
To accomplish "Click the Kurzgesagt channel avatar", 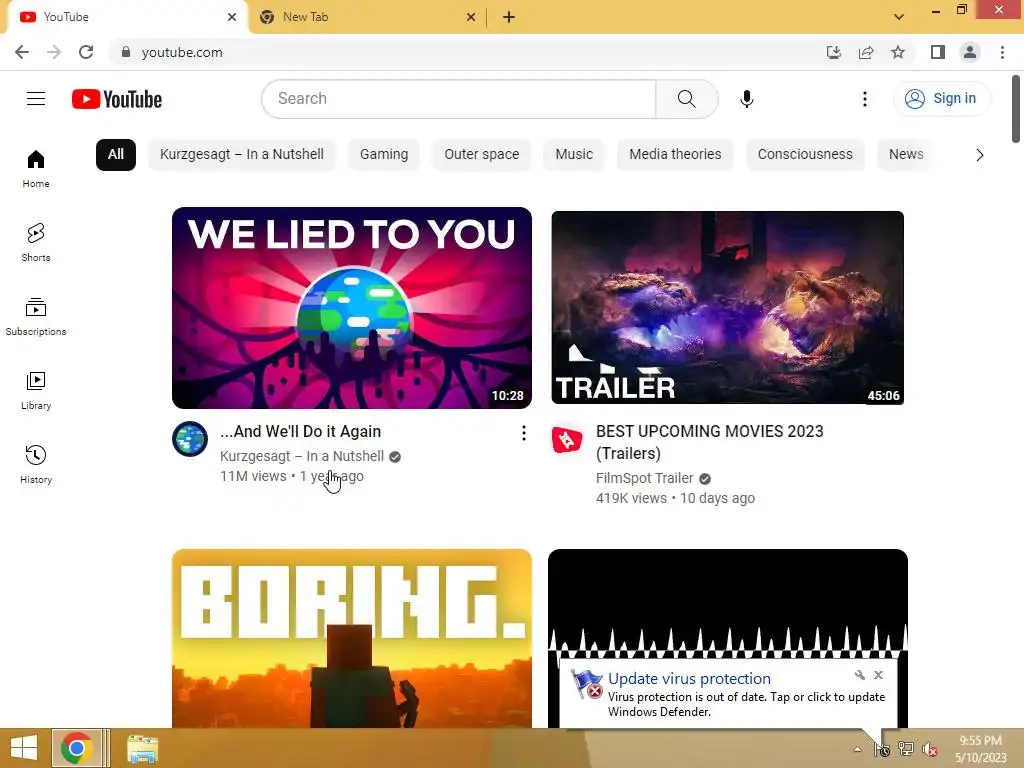I will [x=190, y=439].
